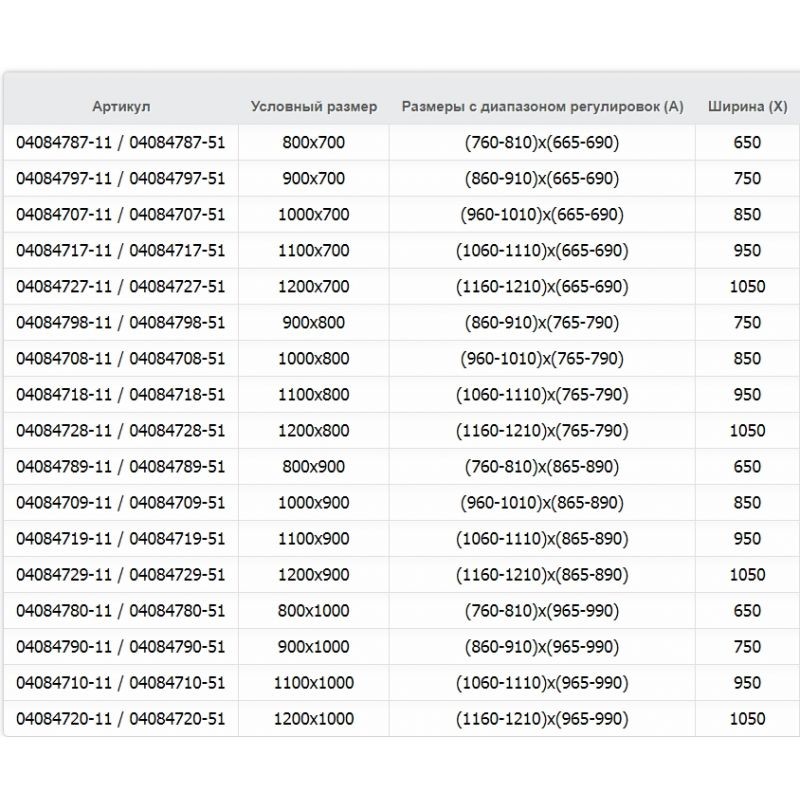
Task: Select article cell 04084798-11 / 04084798-51
Action: [x=121, y=322]
